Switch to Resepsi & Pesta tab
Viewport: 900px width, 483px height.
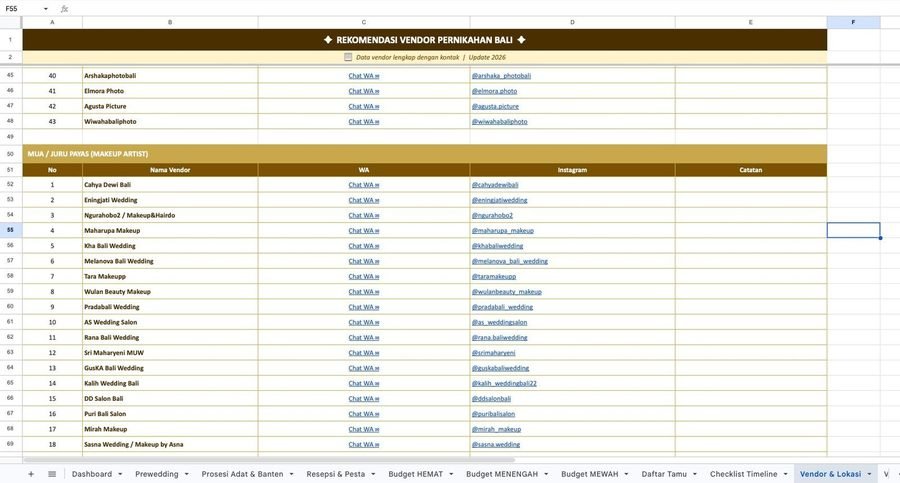pyautogui.click(x=336, y=474)
